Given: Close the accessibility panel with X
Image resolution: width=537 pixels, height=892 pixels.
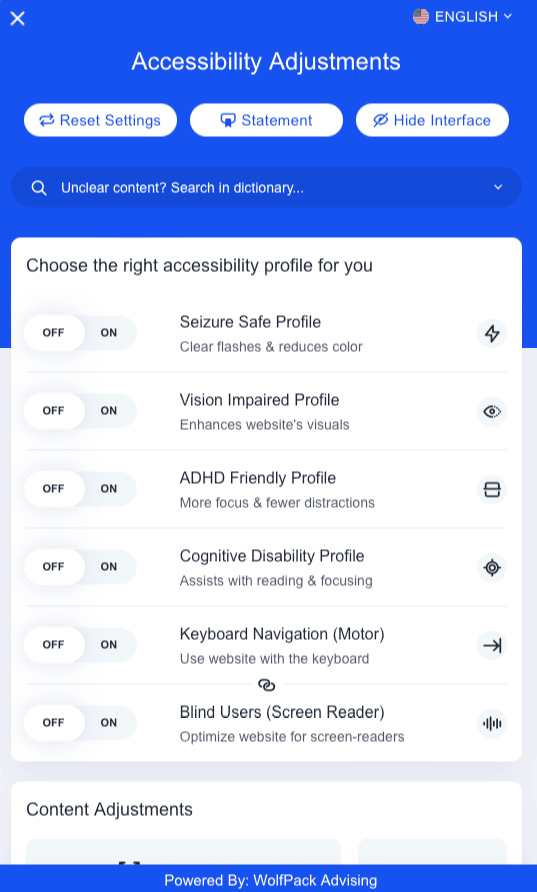Looking at the screenshot, I should tap(18, 19).
